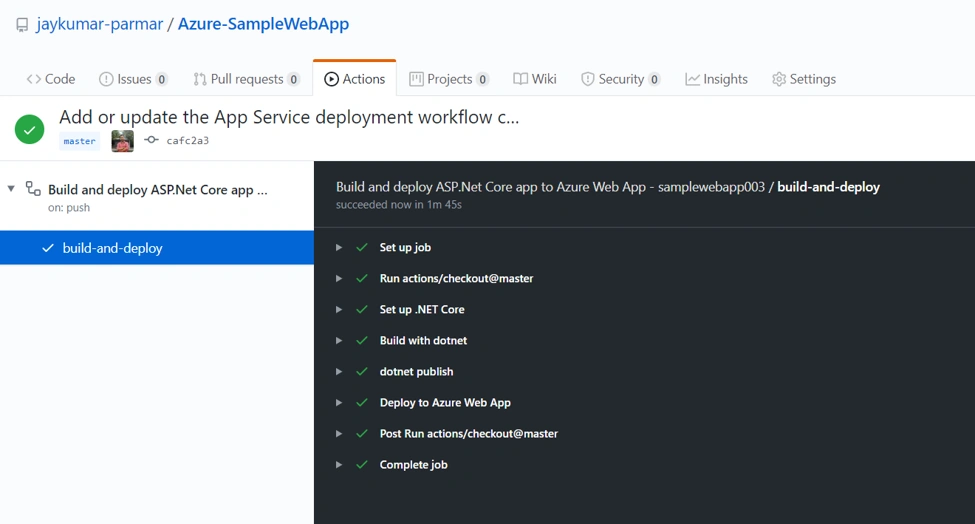Open the Wiki tab
Screen dimensions: 975x524
535,79
